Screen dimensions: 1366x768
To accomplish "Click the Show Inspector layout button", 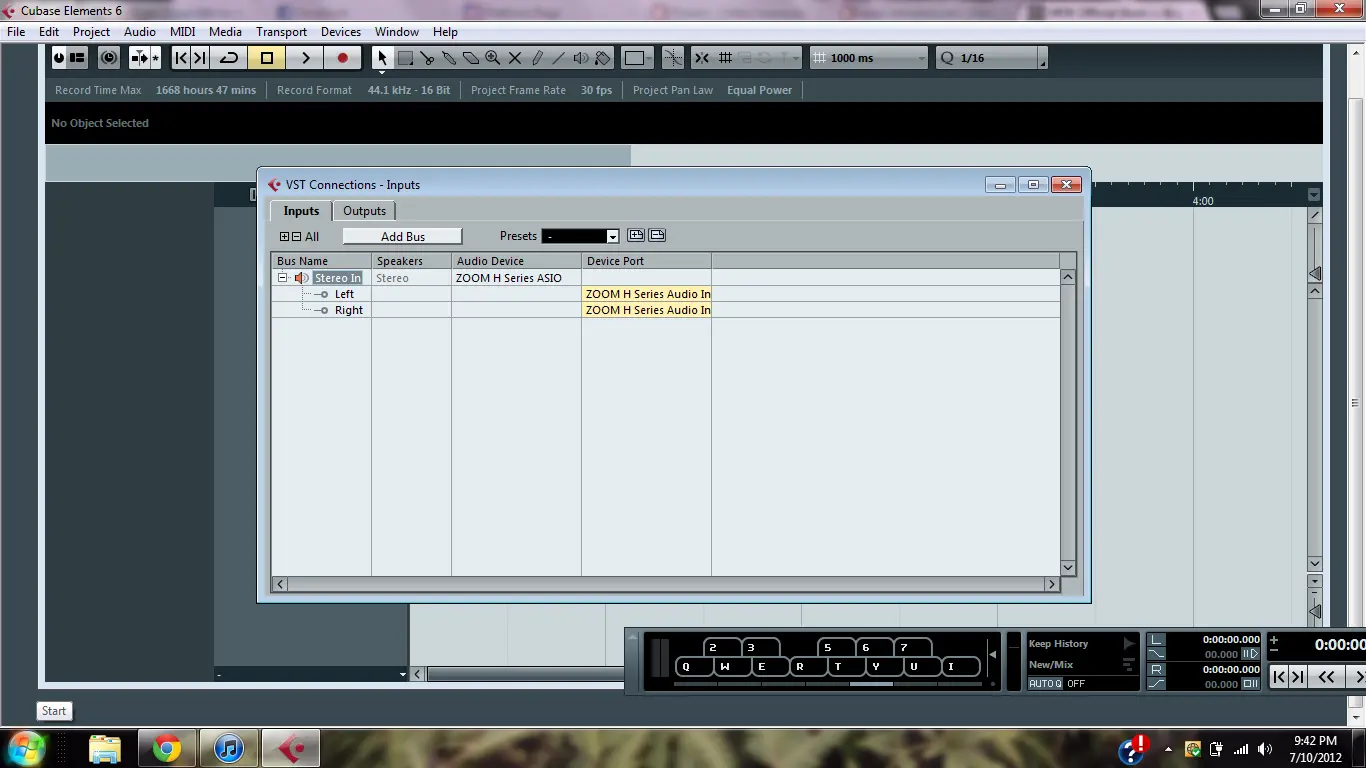I will coord(77,58).
